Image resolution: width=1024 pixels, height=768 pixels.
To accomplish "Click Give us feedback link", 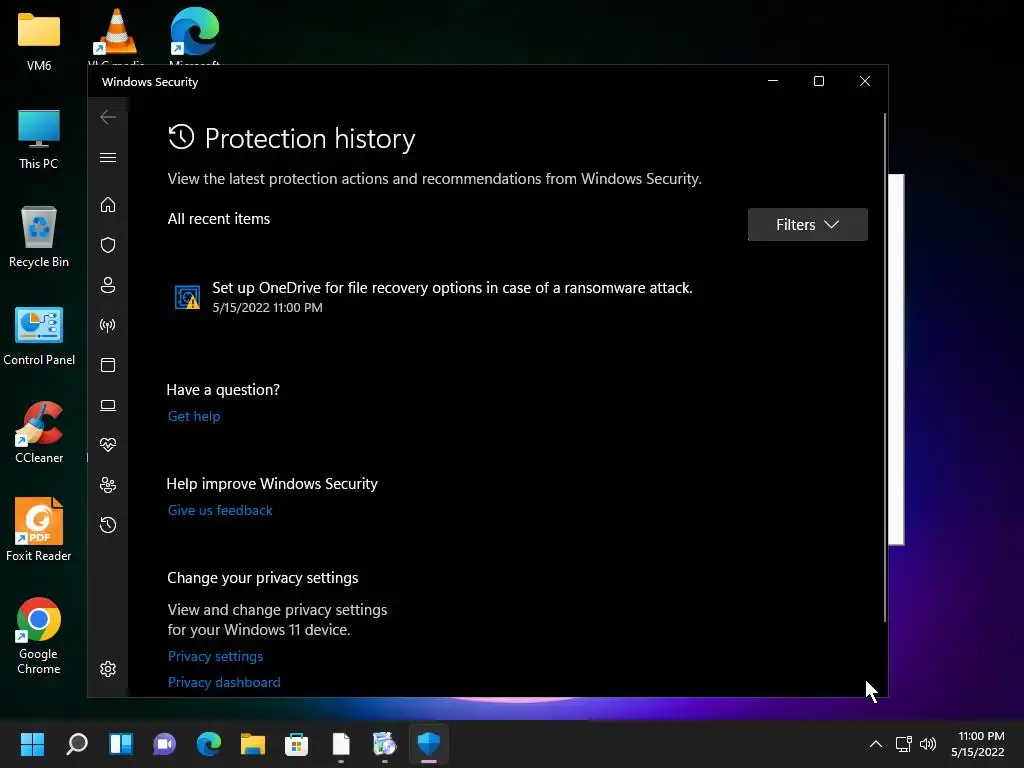I will [220, 510].
